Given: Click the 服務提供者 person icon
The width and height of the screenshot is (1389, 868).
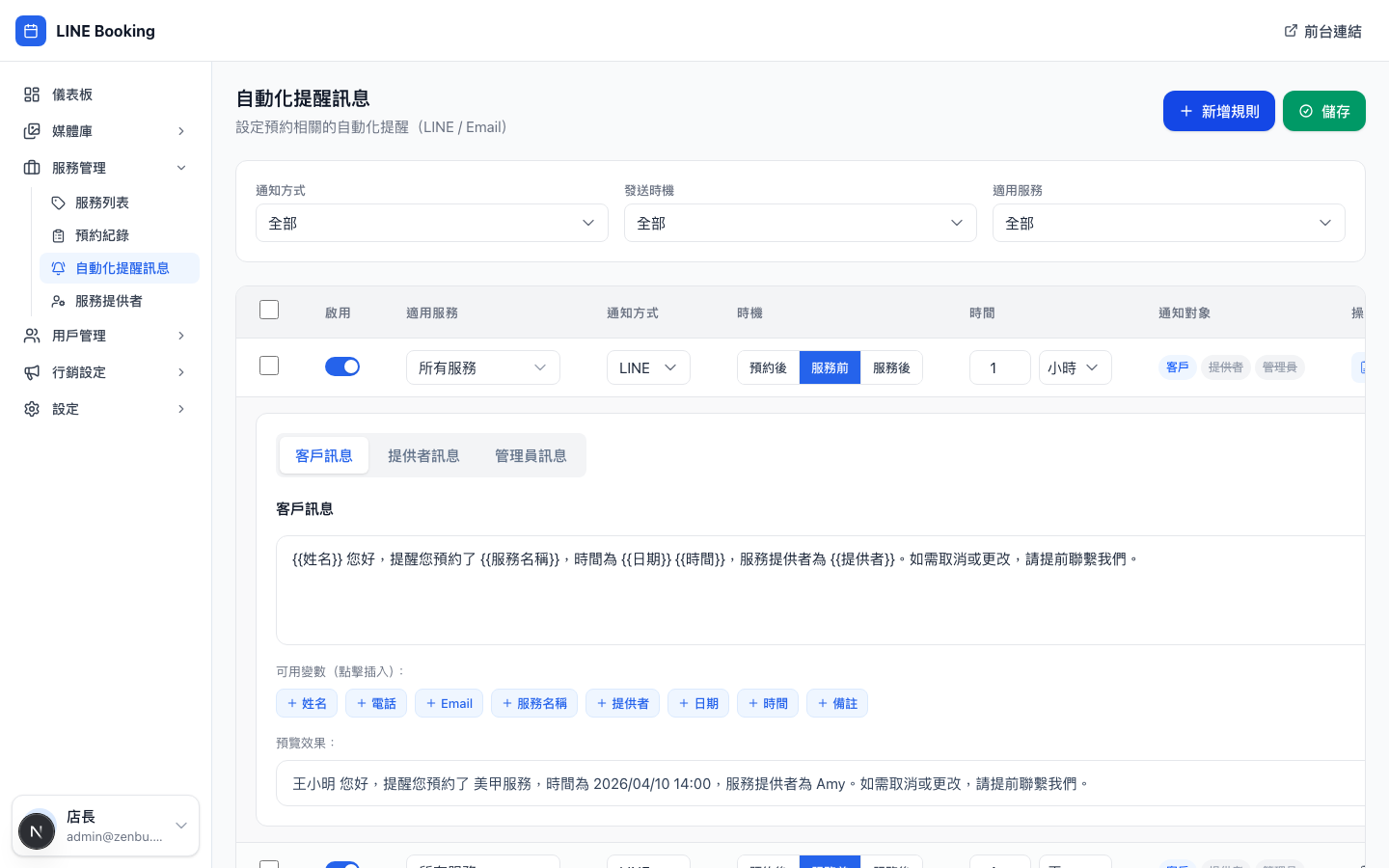Looking at the screenshot, I should 59,301.
